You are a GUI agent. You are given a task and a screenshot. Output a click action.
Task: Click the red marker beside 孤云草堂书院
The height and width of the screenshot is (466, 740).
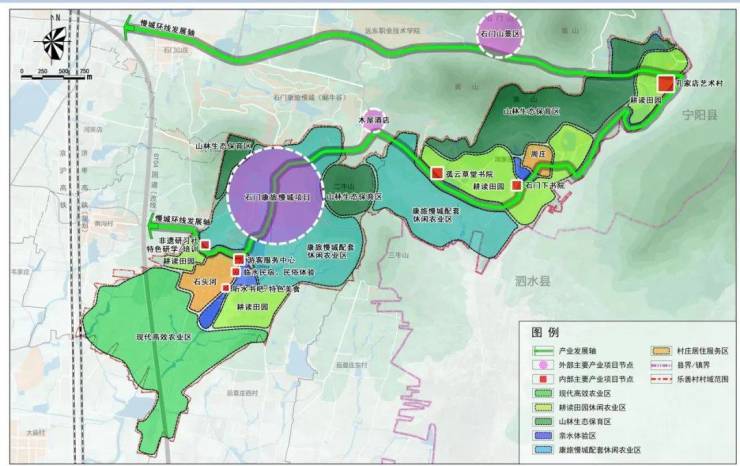(x=437, y=173)
